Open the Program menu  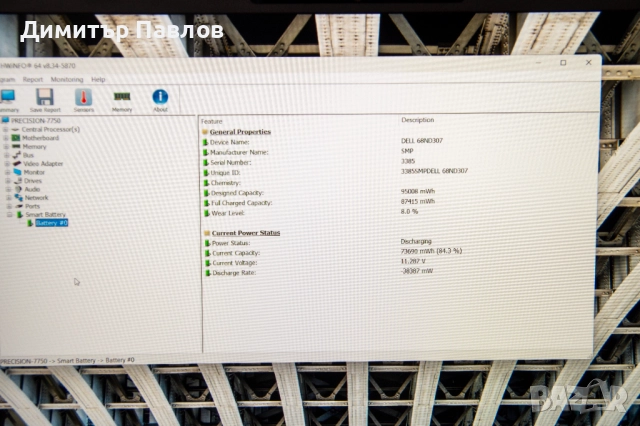tap(7, 80)
